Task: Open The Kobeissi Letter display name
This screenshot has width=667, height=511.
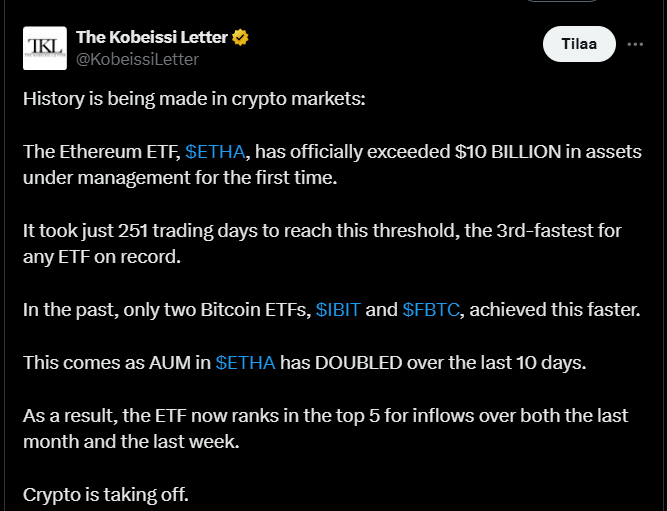Action: tap(152, 38)
